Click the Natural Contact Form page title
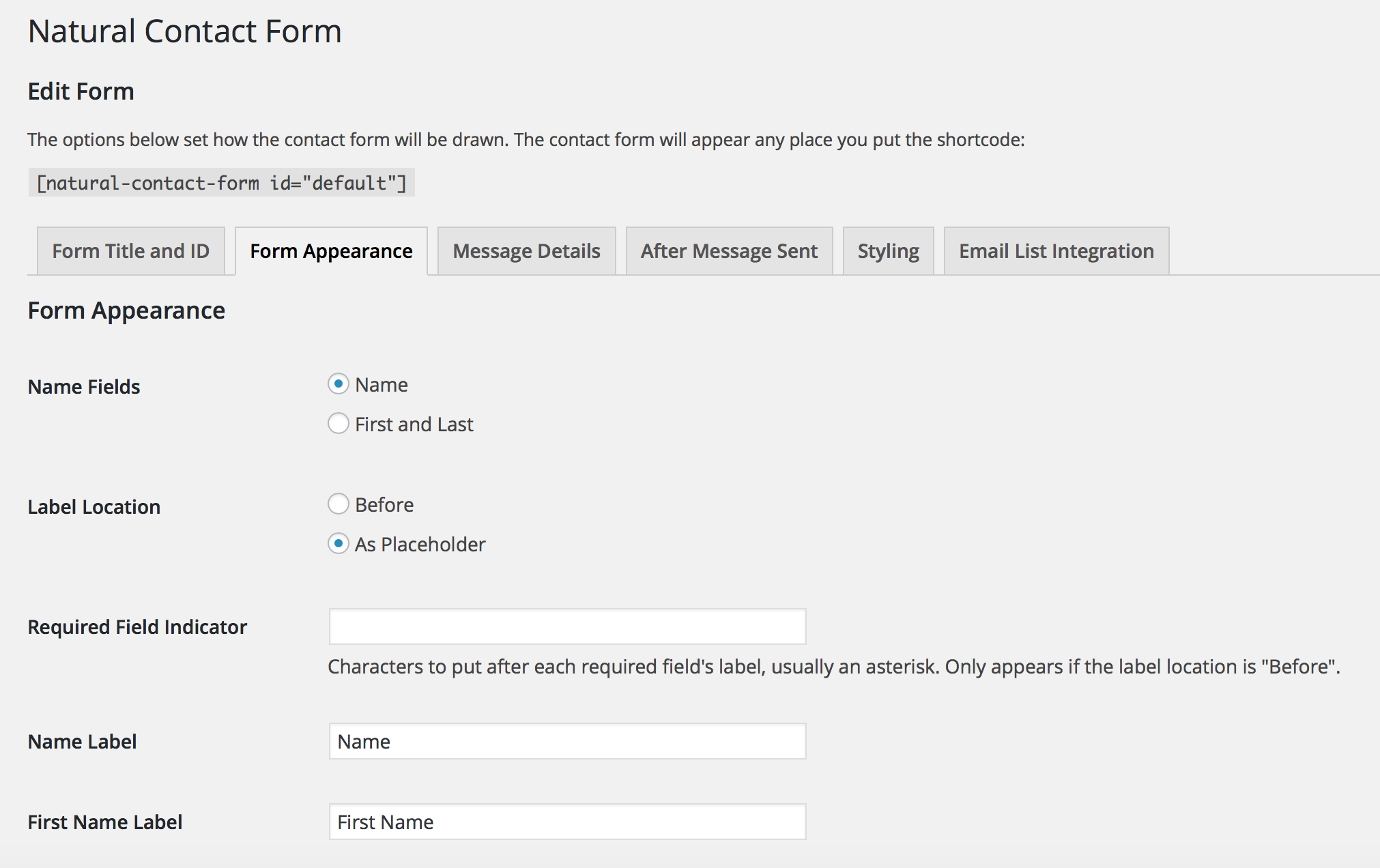Viewport: 1380px width, 868px height. 184,31
